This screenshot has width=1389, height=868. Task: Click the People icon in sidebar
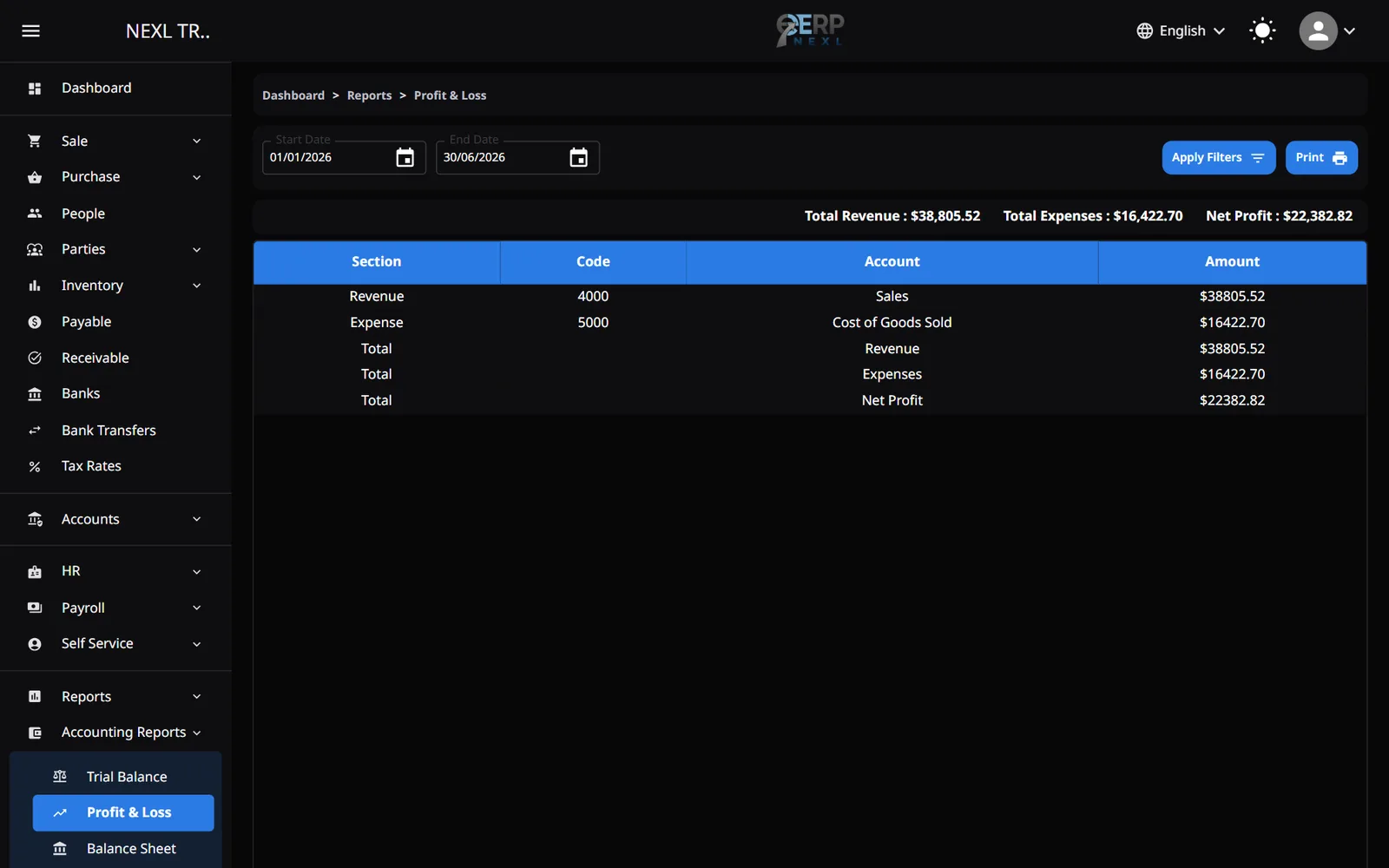click(x=35, y=214)
